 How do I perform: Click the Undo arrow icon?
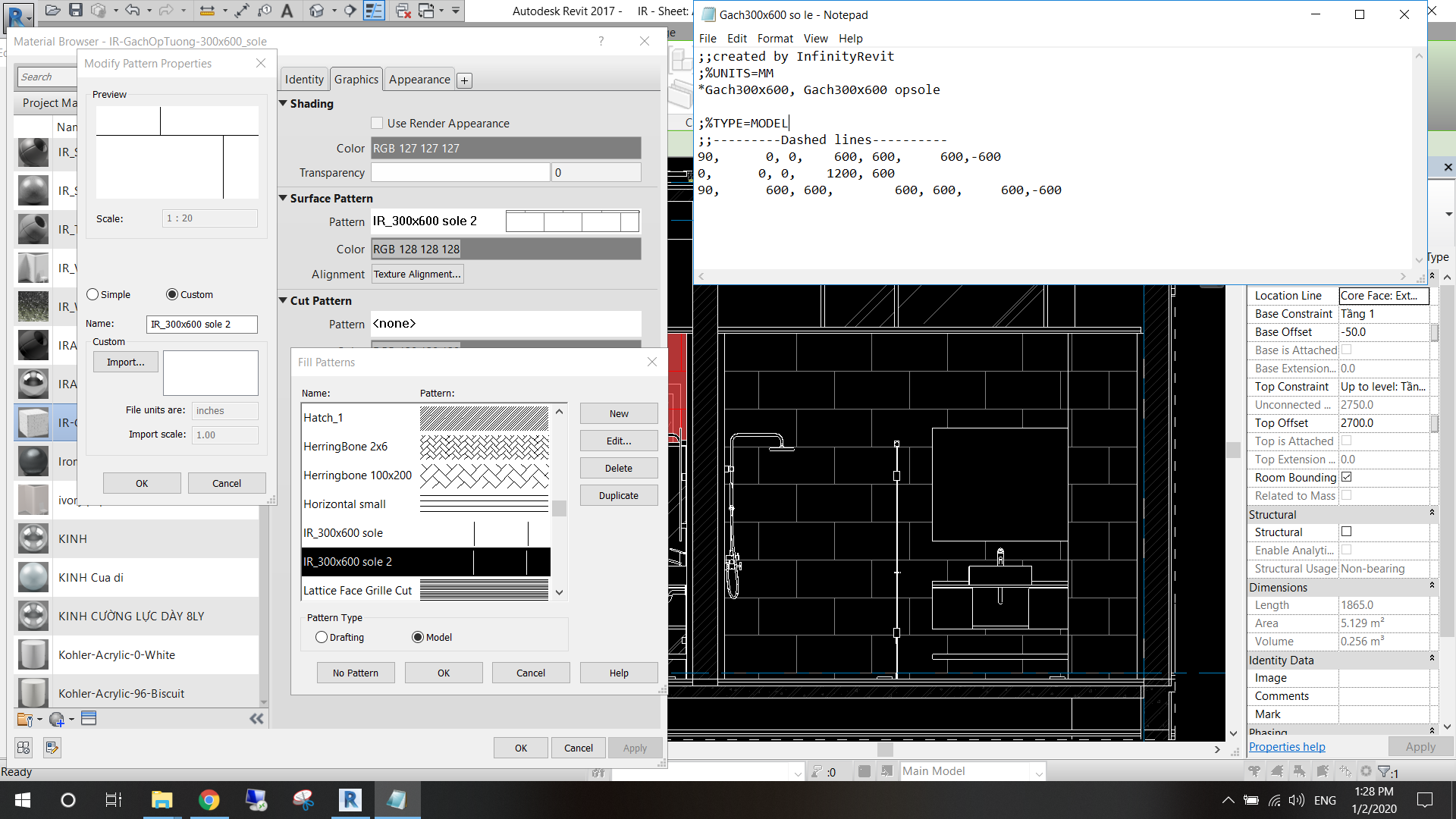click(x=133, y=11)
